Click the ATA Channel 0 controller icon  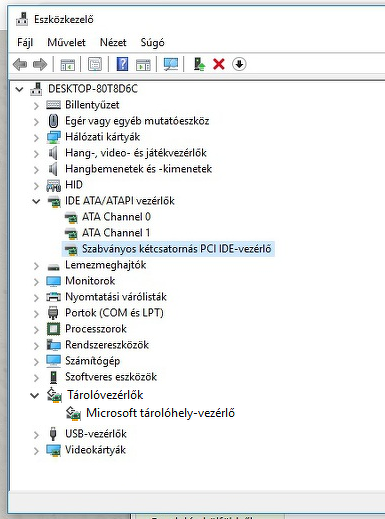pos(71,217)
